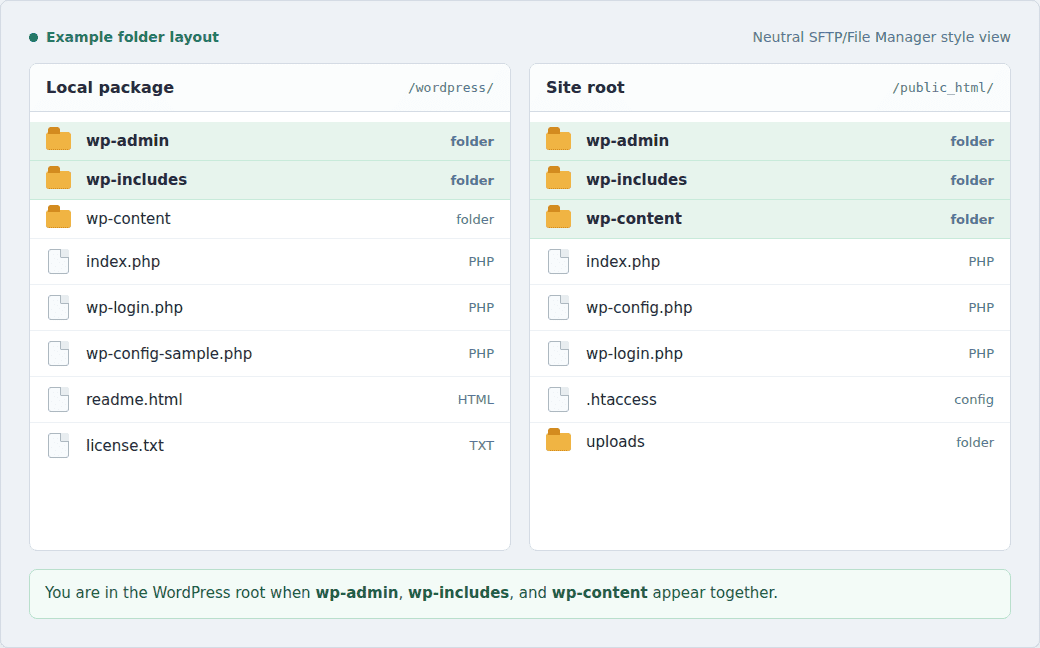The image size is (1040, 648).
Task: Click the folder type label for uploads
Action: pyautogui.click(x=975, y=442)
